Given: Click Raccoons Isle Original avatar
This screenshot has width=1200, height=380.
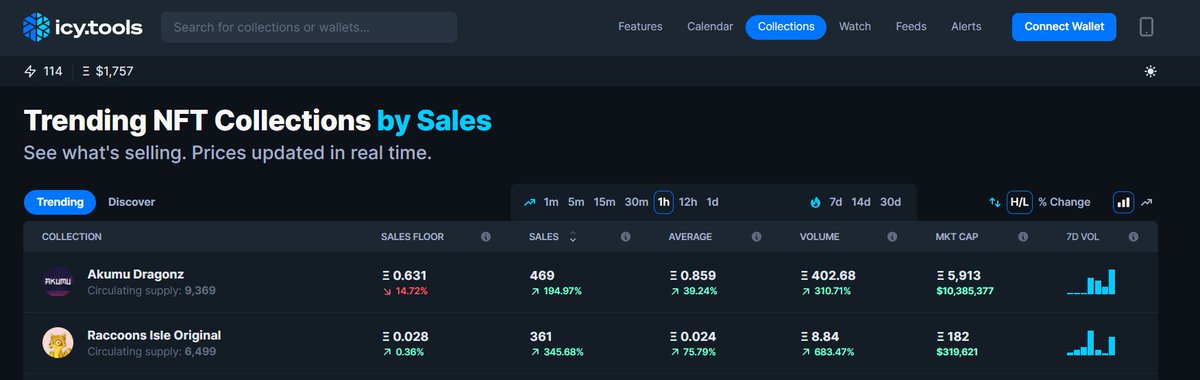Looking at the screenshot, I should [x=57, y=343].
